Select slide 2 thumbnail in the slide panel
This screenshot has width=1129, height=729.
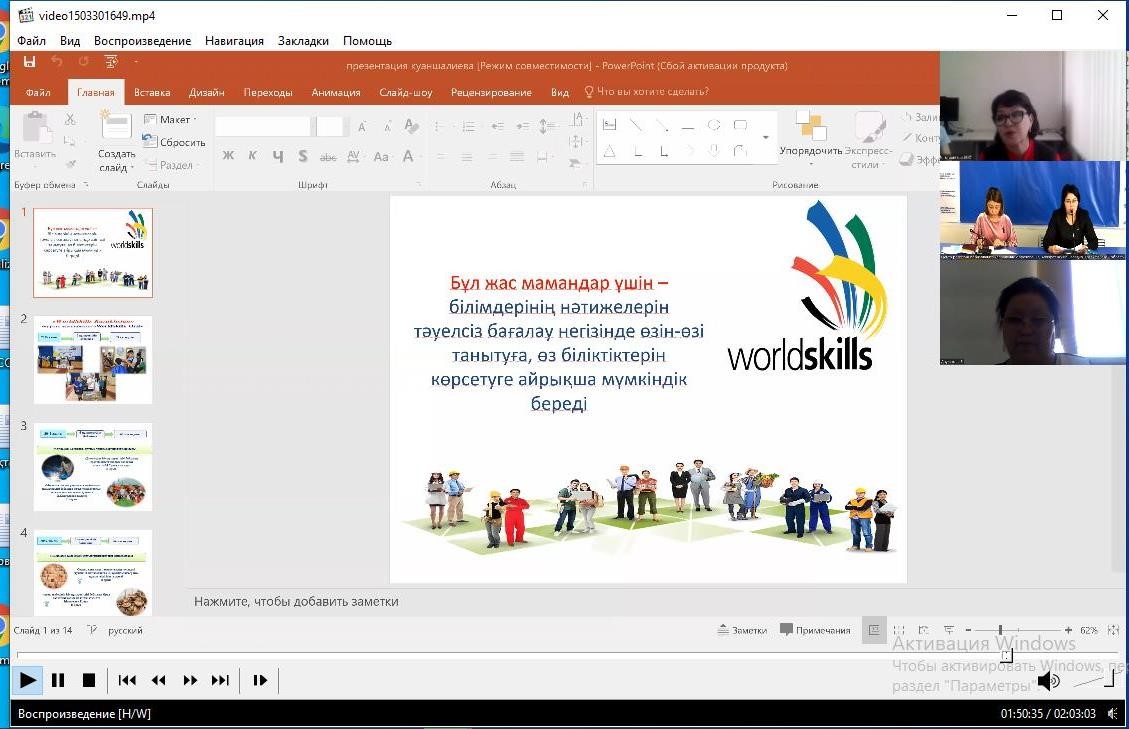coord(93,359)
